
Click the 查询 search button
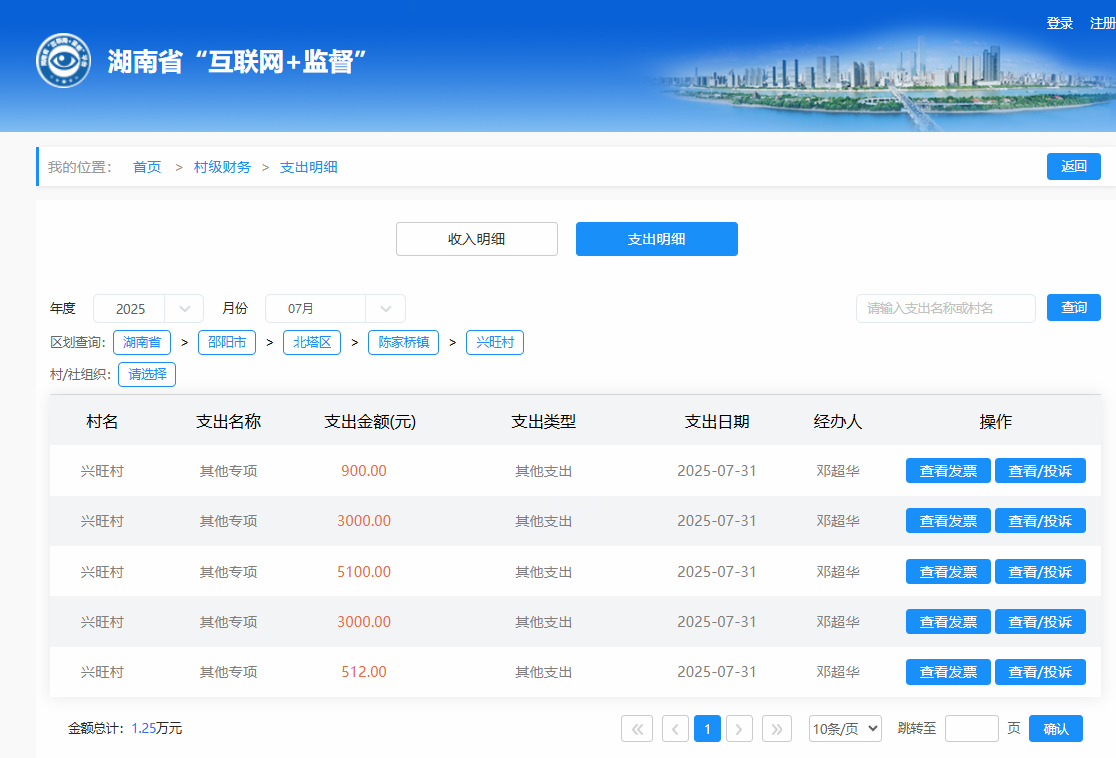coord(1073,308)
